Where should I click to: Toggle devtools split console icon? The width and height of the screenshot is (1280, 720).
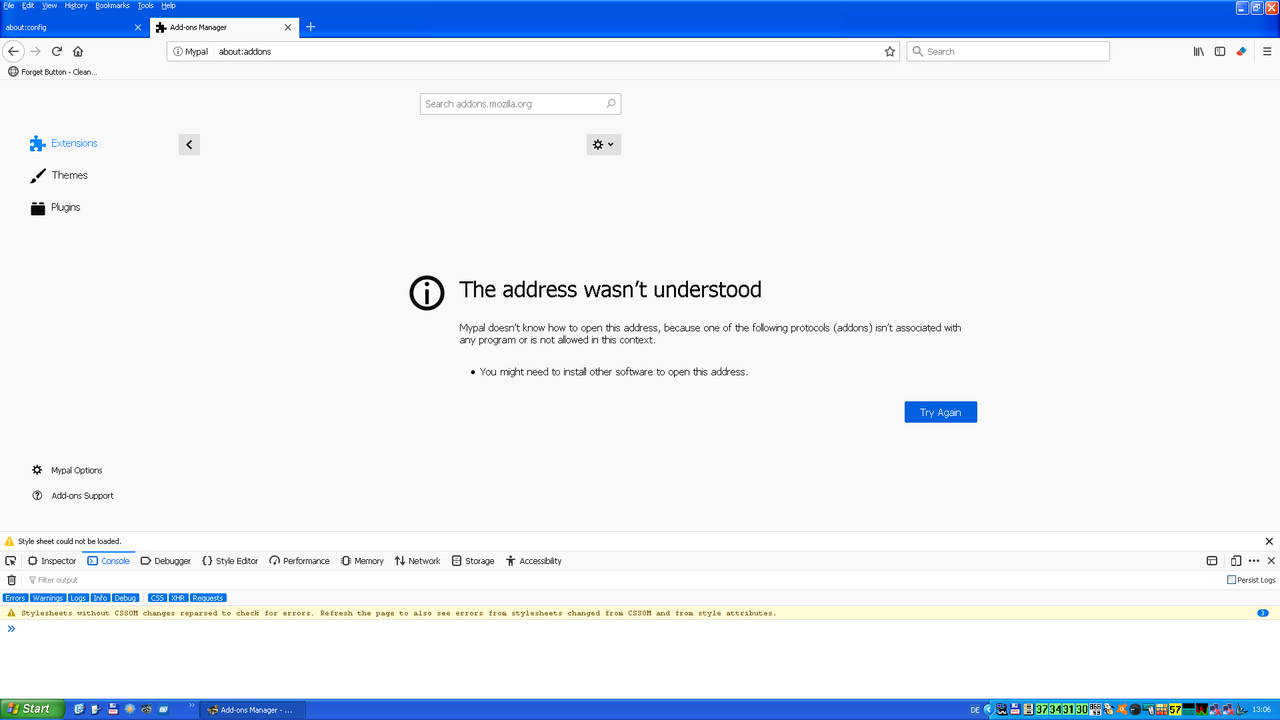coord(1212,561)
